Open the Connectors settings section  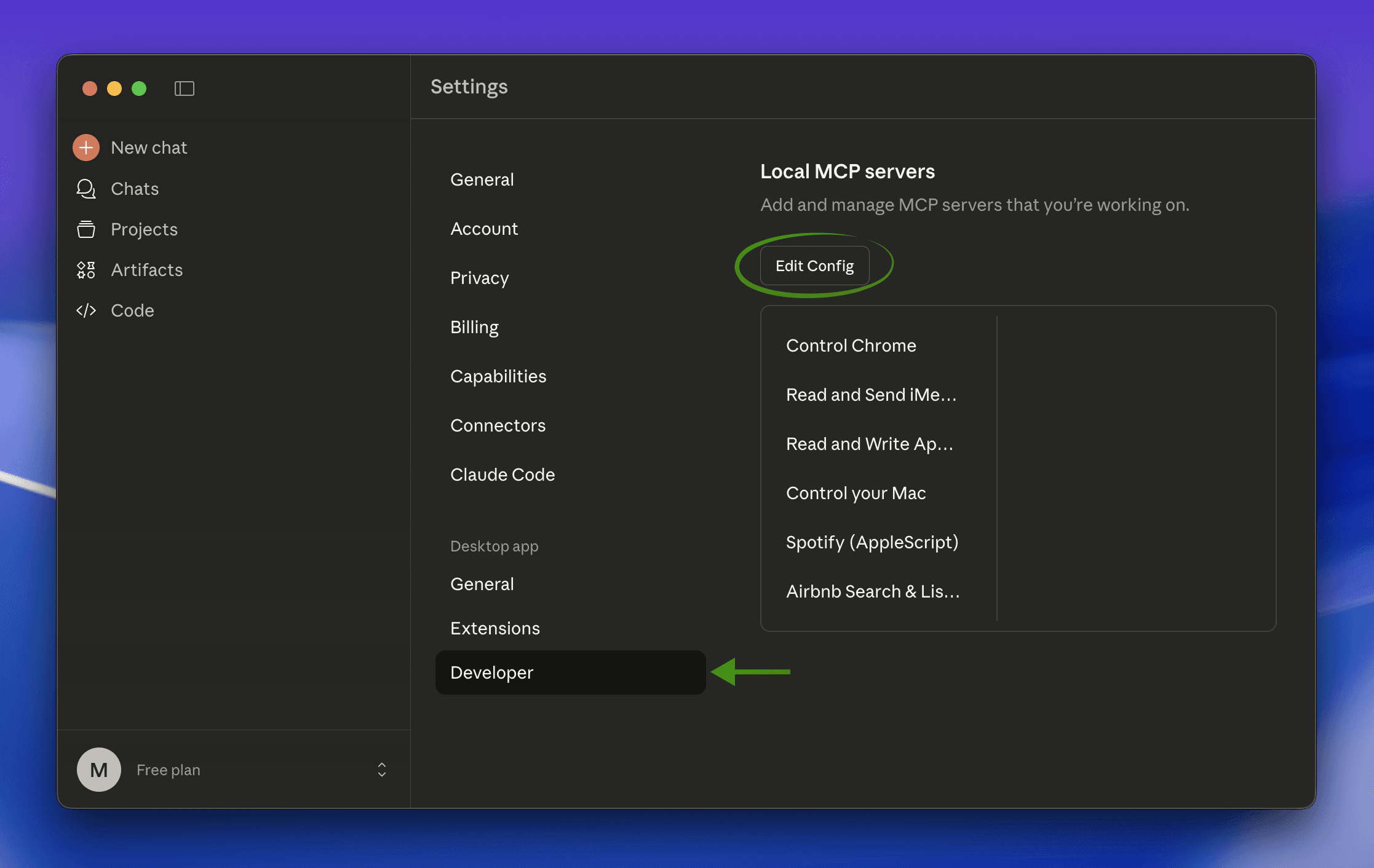pyautogui.click(x=498, y=425)
